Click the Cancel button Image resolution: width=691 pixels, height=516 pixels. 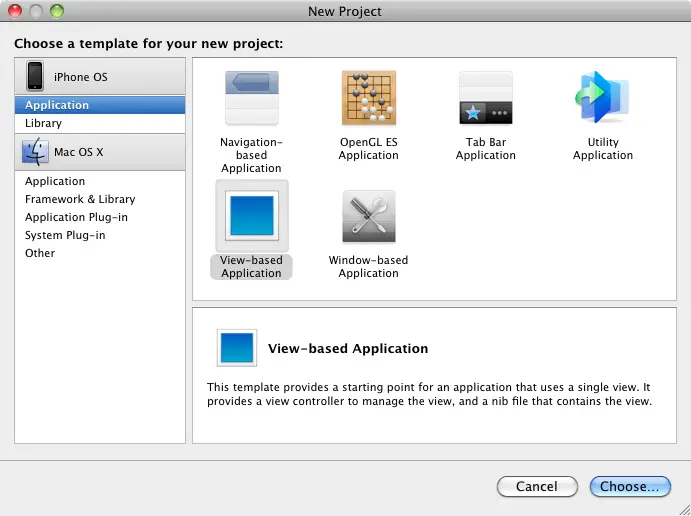click(537, 486)
